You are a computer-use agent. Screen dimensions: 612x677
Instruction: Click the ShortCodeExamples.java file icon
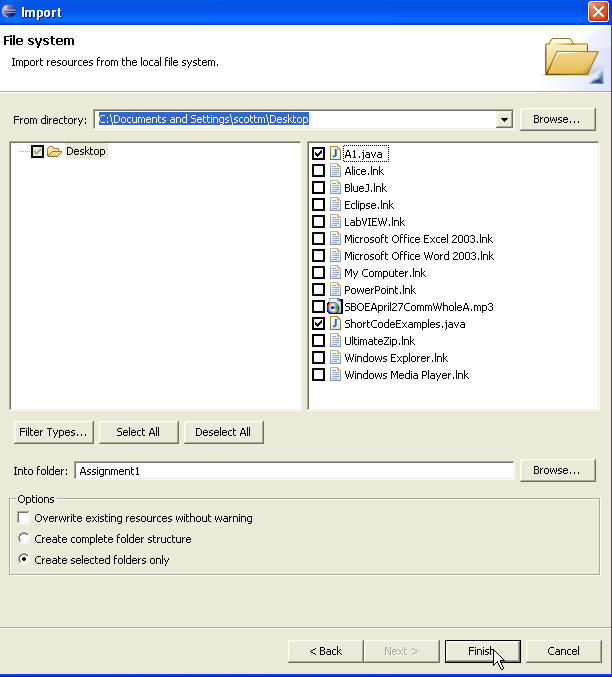[x=335, y=324]
